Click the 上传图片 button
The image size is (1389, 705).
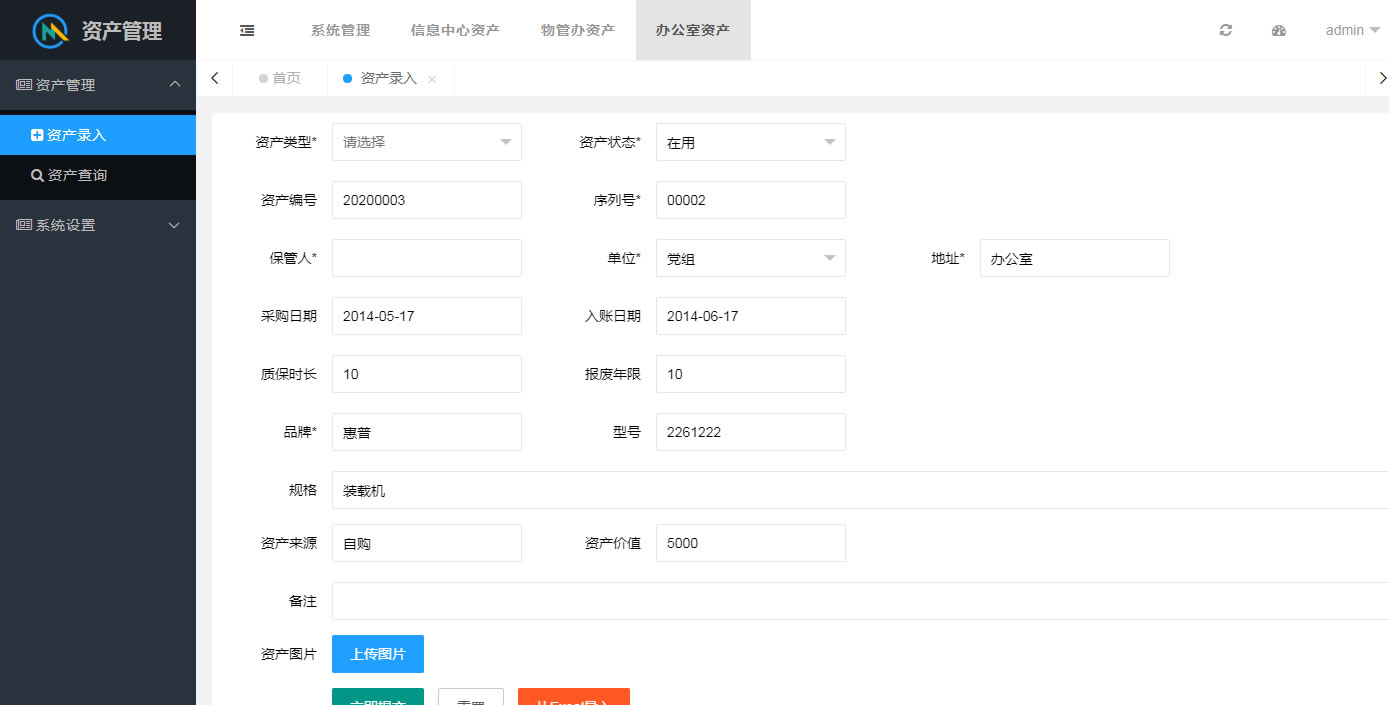[x=378, y=654]
